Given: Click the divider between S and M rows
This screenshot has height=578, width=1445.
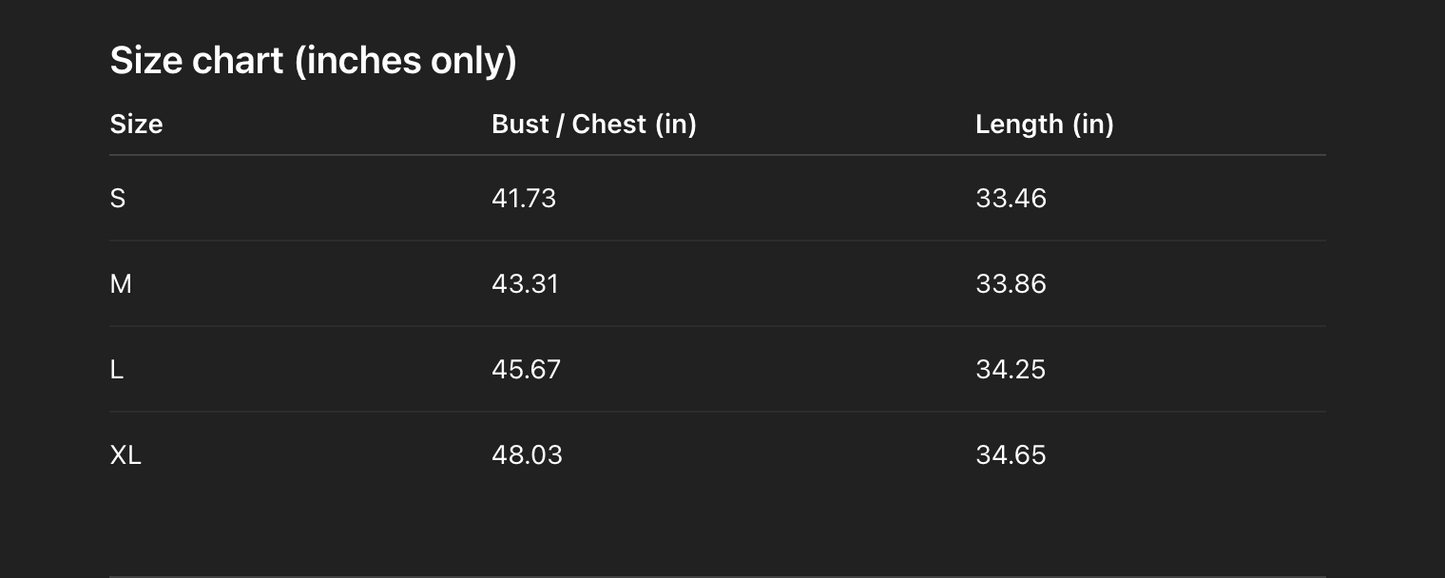Looking at the screenshot, I should [x=717, y=241].
